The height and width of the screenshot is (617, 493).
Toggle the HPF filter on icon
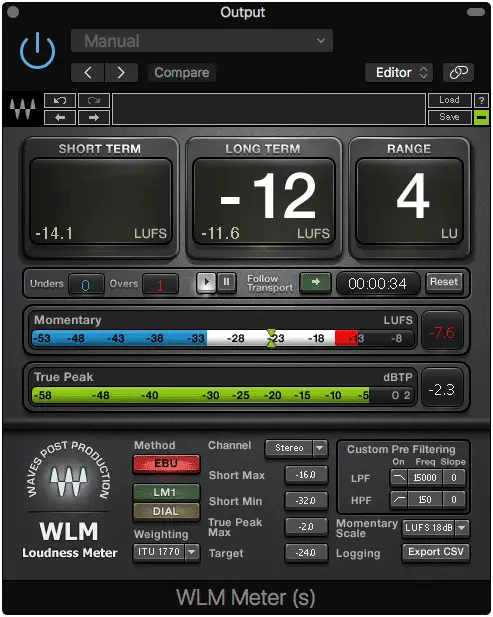coord(399,500)
